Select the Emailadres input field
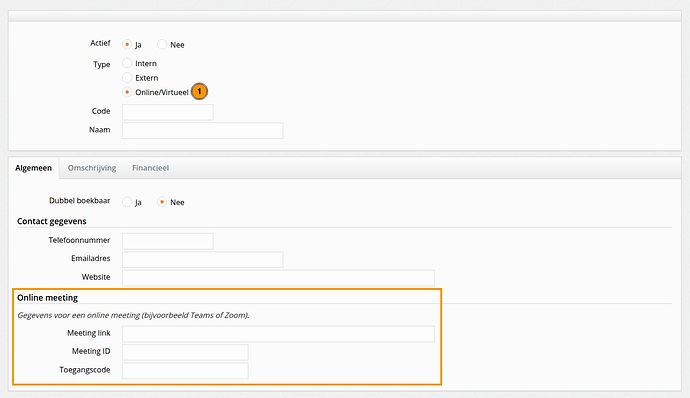Screen dimensions: 690x398 202,260
